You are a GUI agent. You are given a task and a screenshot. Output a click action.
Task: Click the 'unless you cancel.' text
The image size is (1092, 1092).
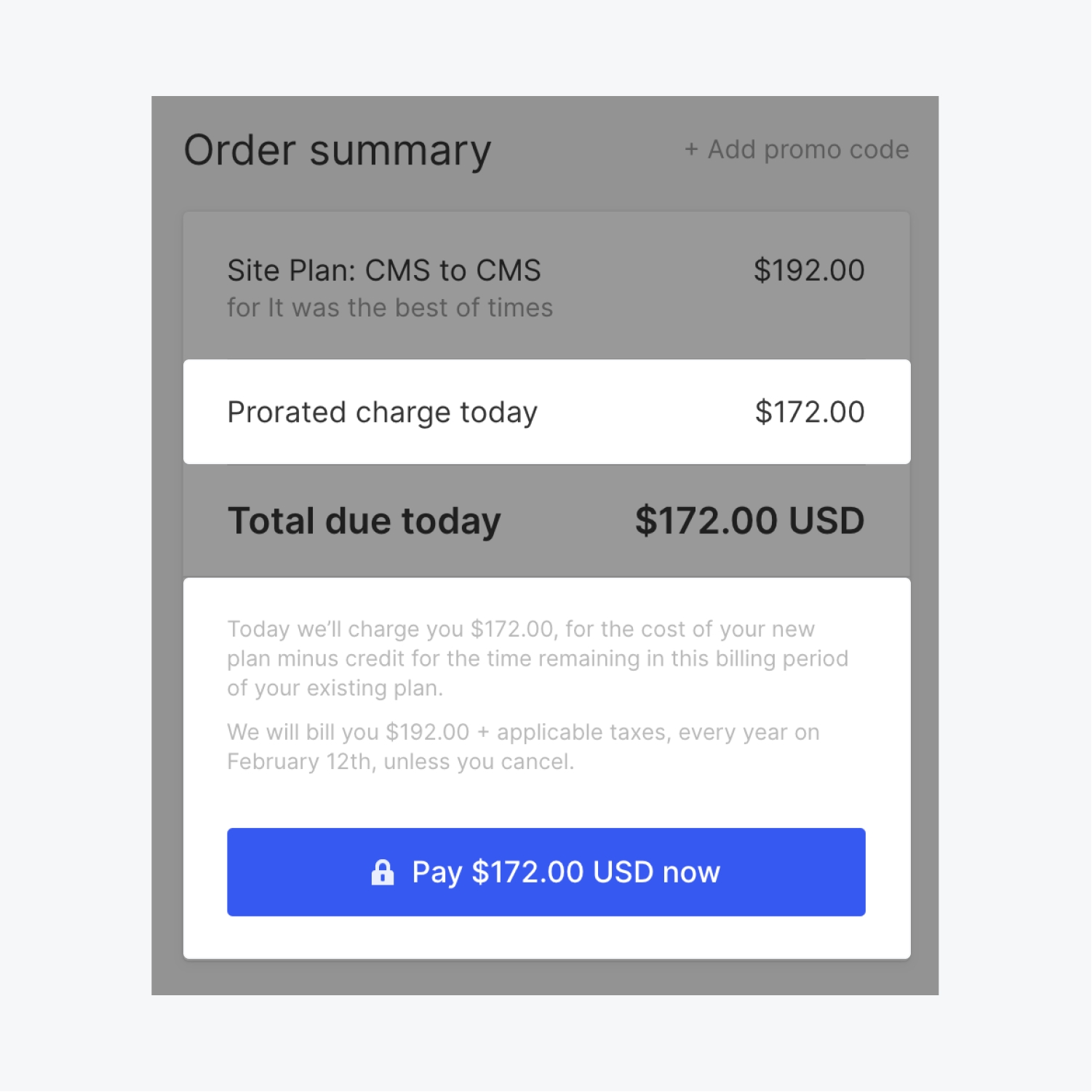479,762
